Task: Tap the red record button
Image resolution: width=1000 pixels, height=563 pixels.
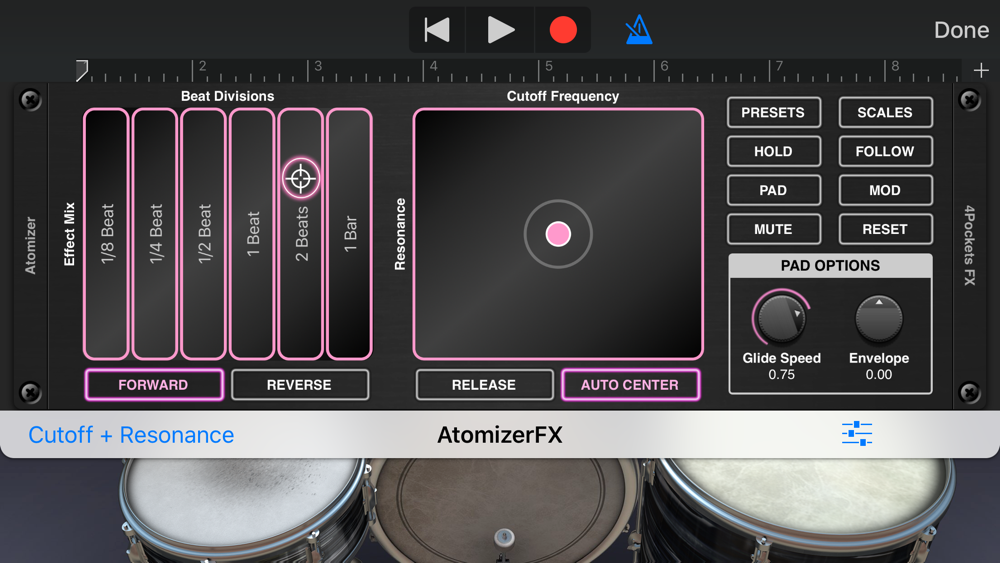Action: point(562,30)
